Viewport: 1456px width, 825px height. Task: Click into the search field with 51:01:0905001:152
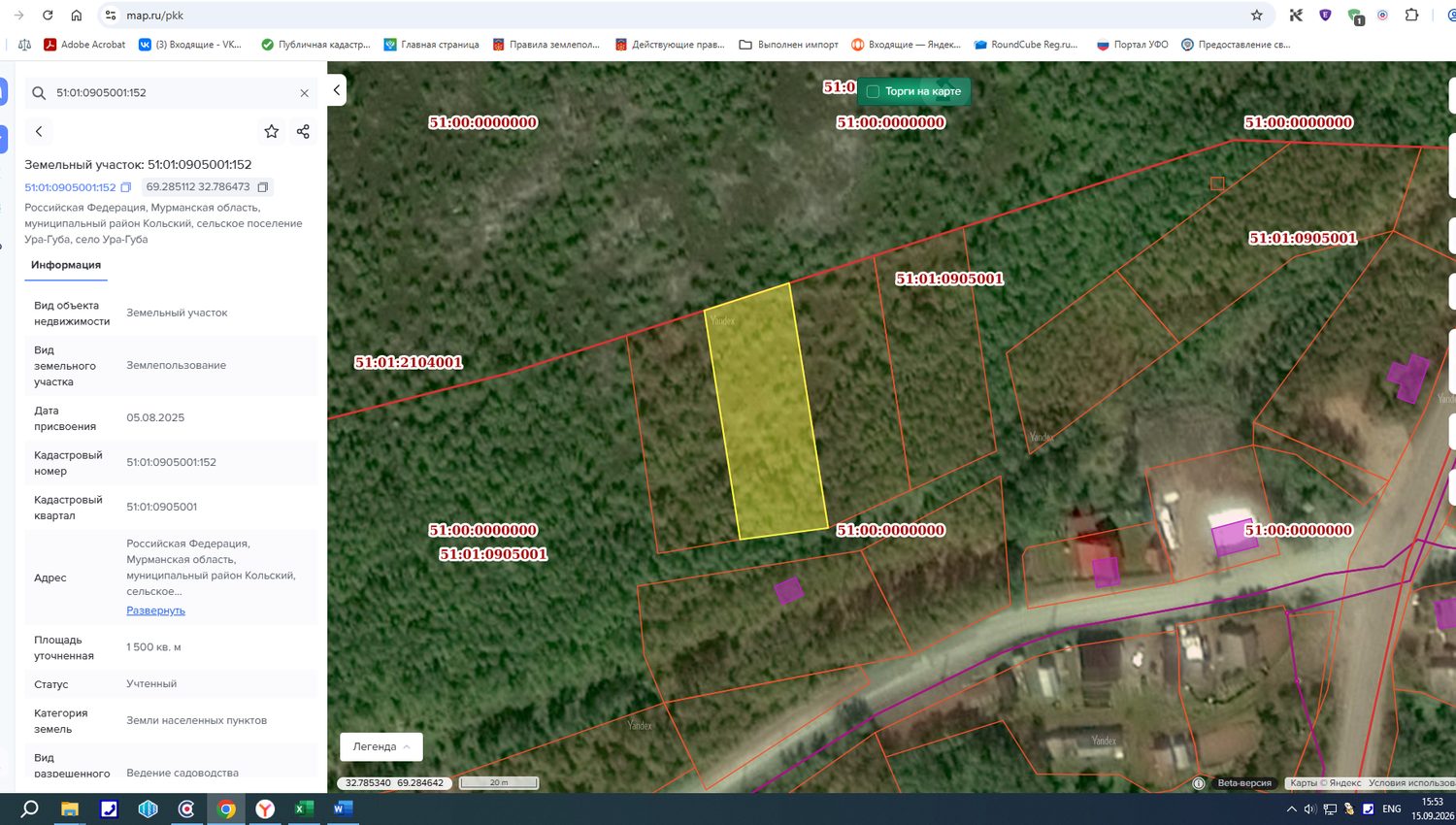(x=171, y=93)
